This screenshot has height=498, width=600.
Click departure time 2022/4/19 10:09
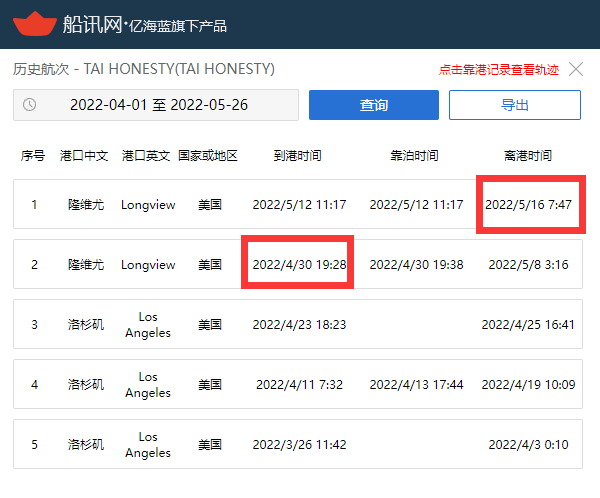click(x=528, y=384)
